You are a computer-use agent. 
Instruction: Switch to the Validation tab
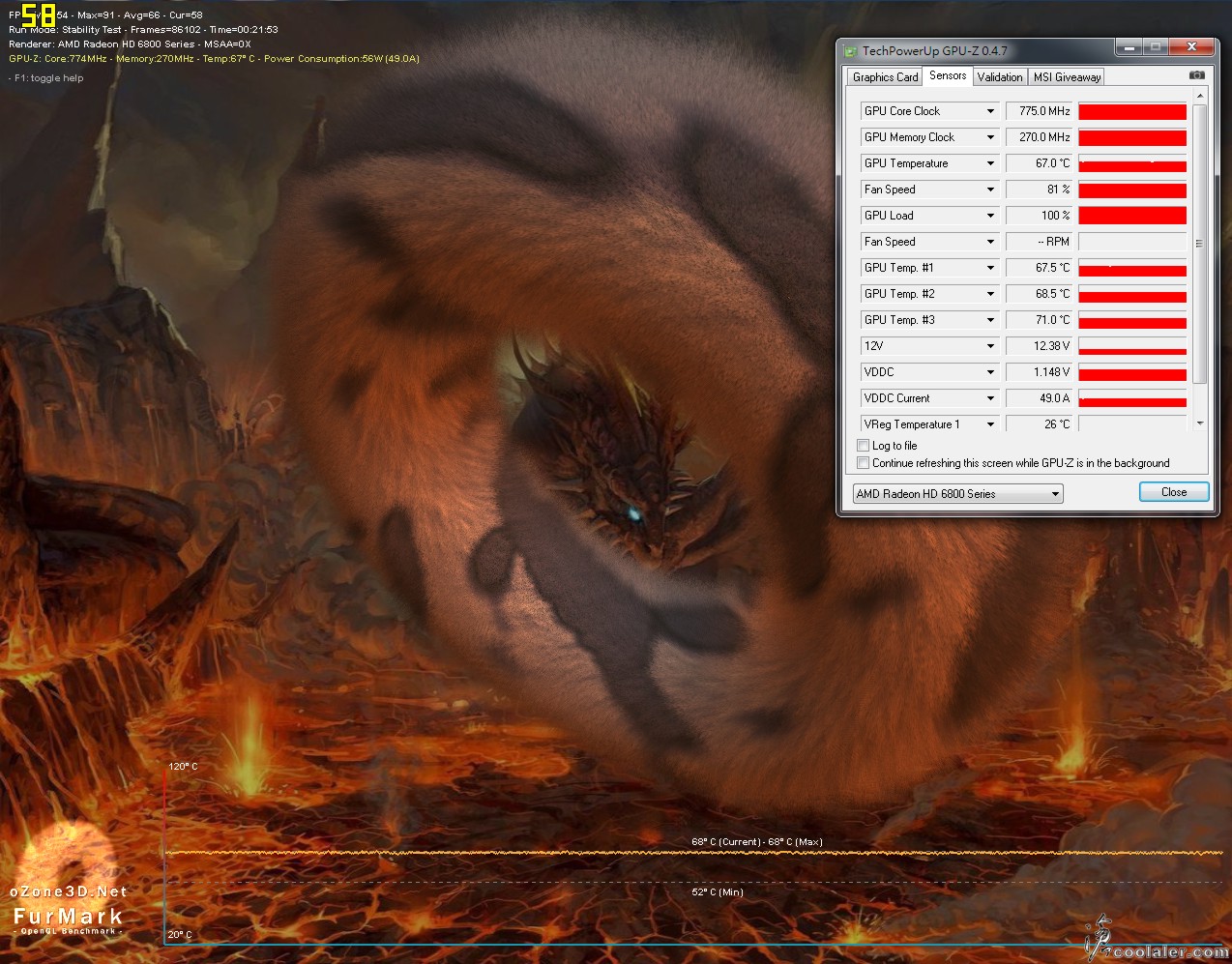click(1000, 77)
